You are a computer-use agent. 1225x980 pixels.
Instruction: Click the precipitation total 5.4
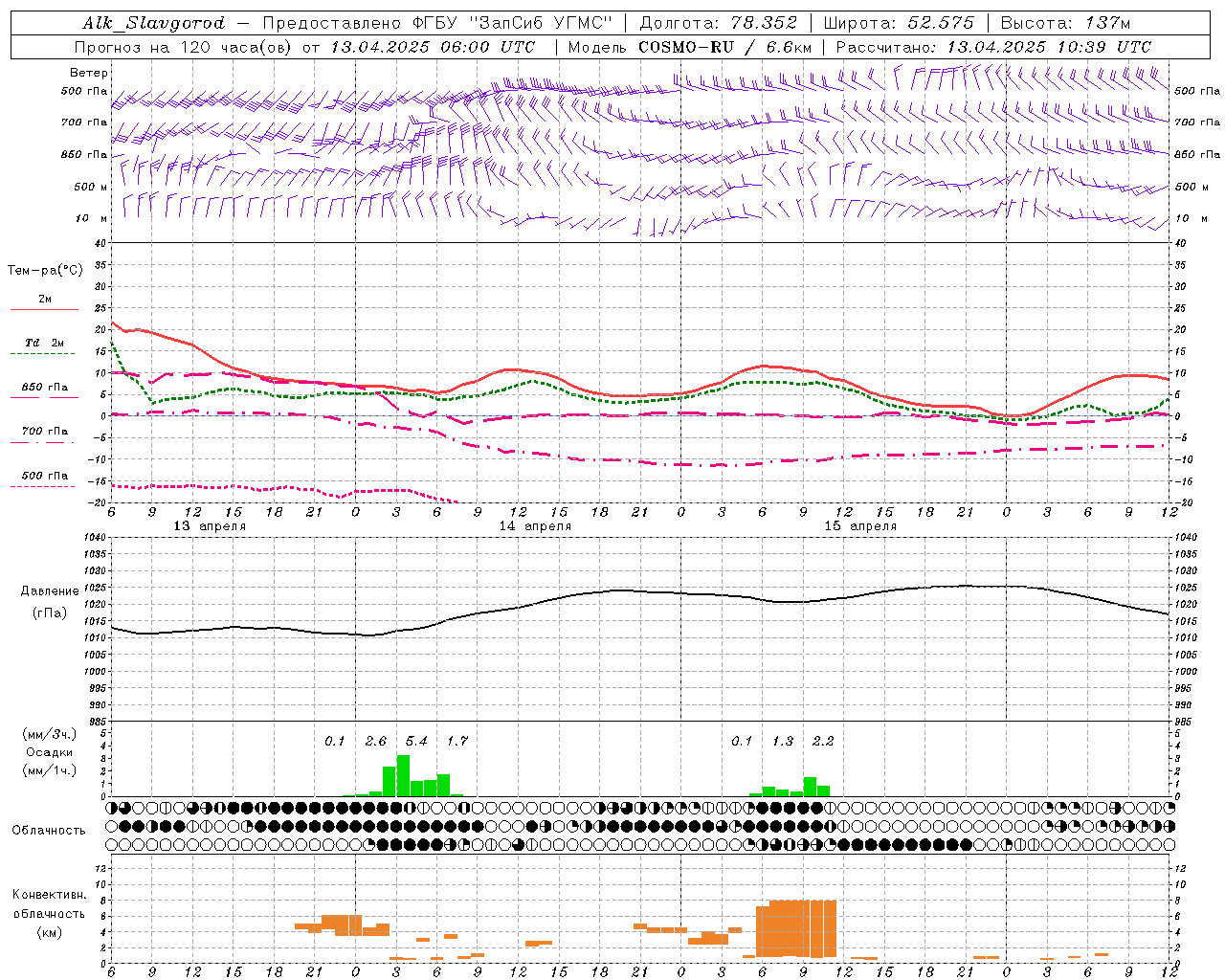point(416,742)
